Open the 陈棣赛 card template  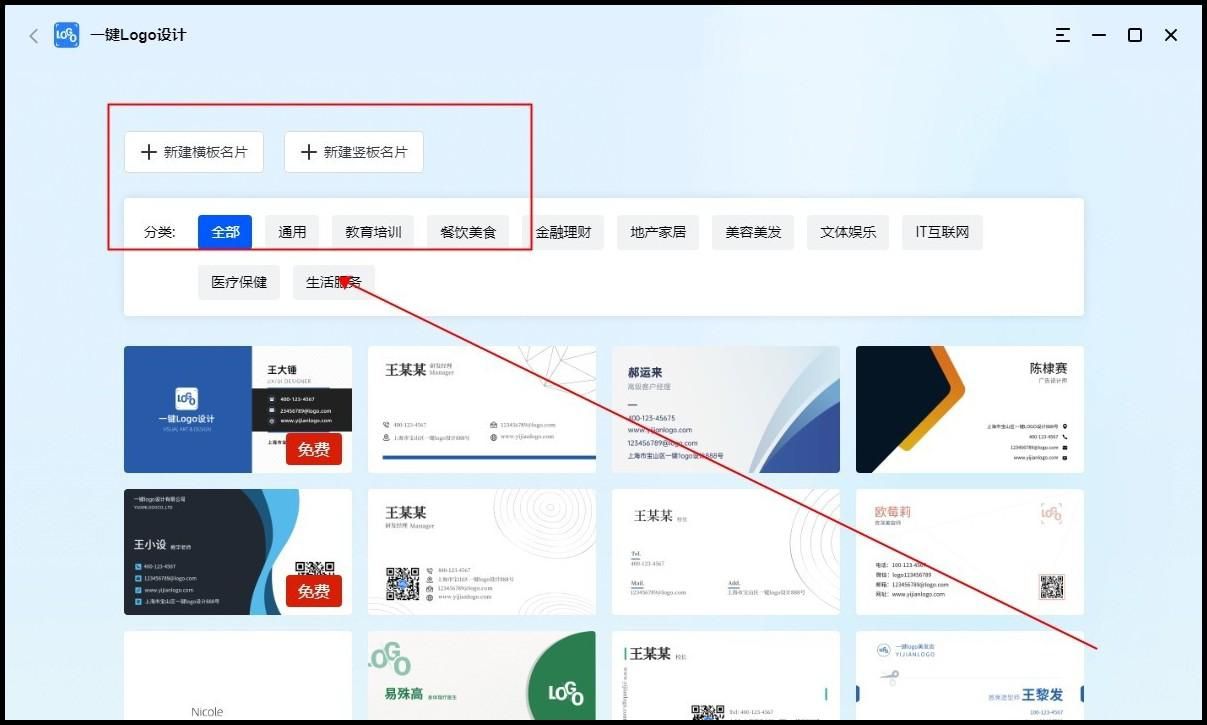click(x=970, y=409)
